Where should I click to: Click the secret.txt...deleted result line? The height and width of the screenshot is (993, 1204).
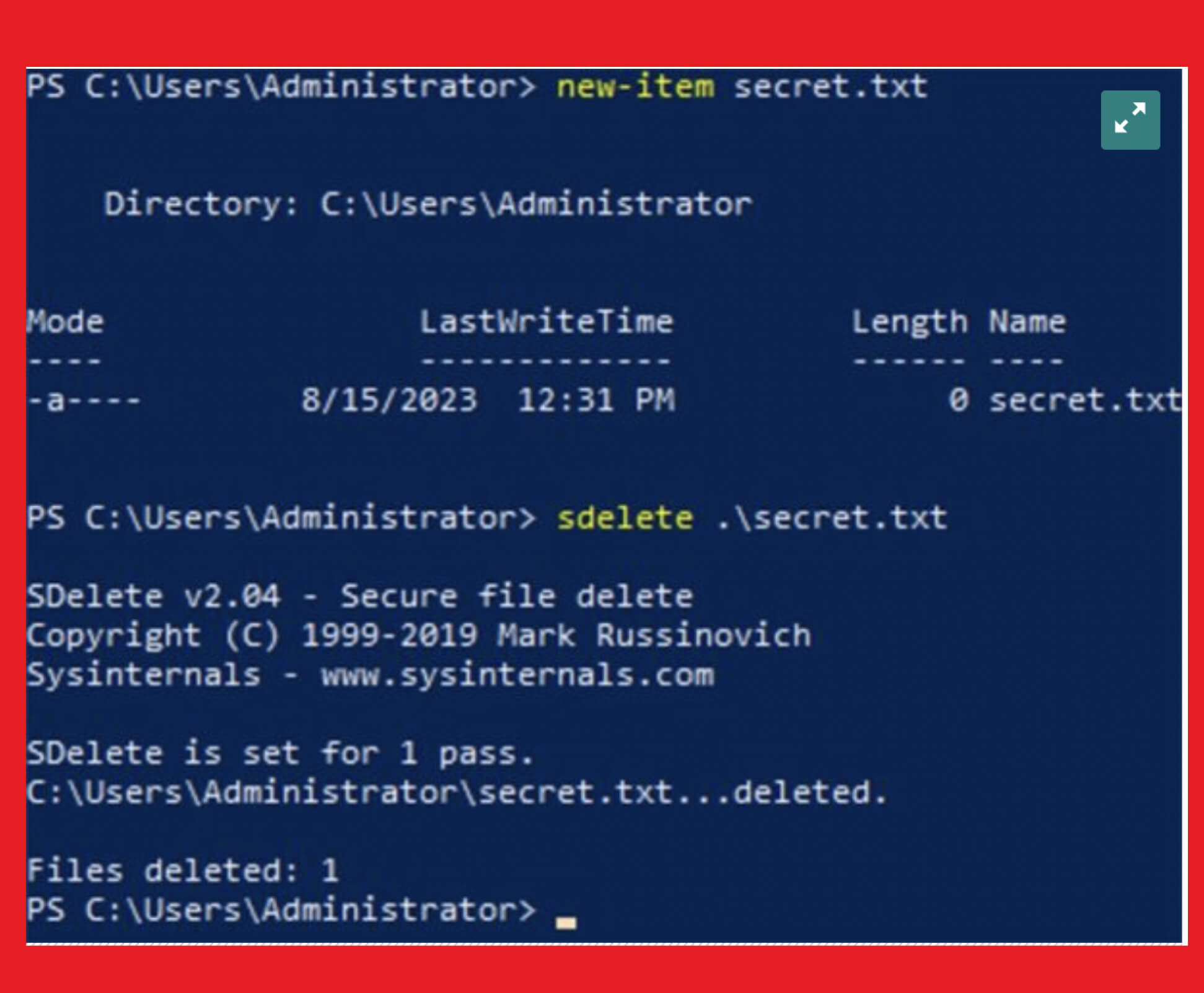click(457, 793)
